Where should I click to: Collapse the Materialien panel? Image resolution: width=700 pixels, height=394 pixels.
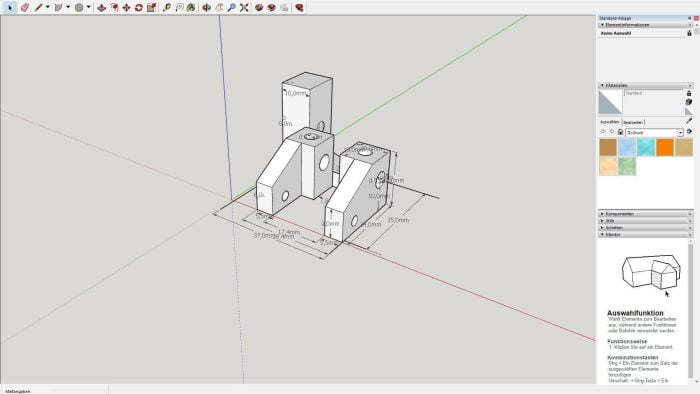(602, 85)
